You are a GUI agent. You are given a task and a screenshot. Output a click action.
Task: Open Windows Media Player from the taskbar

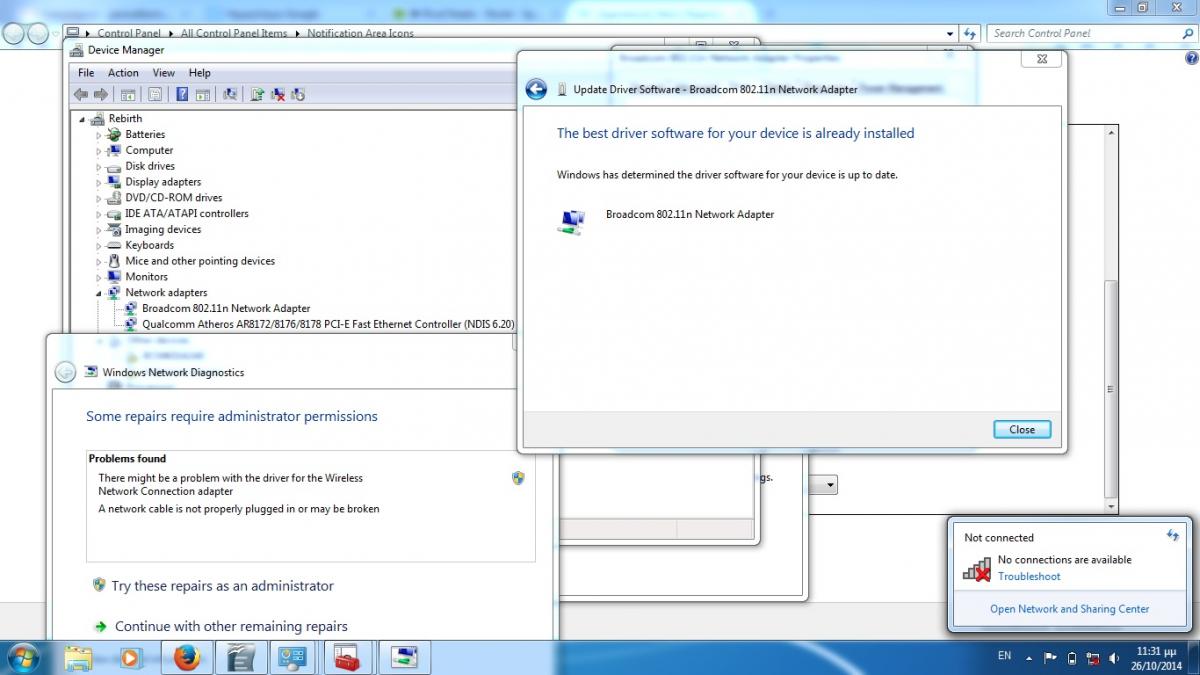coord(130,657)
